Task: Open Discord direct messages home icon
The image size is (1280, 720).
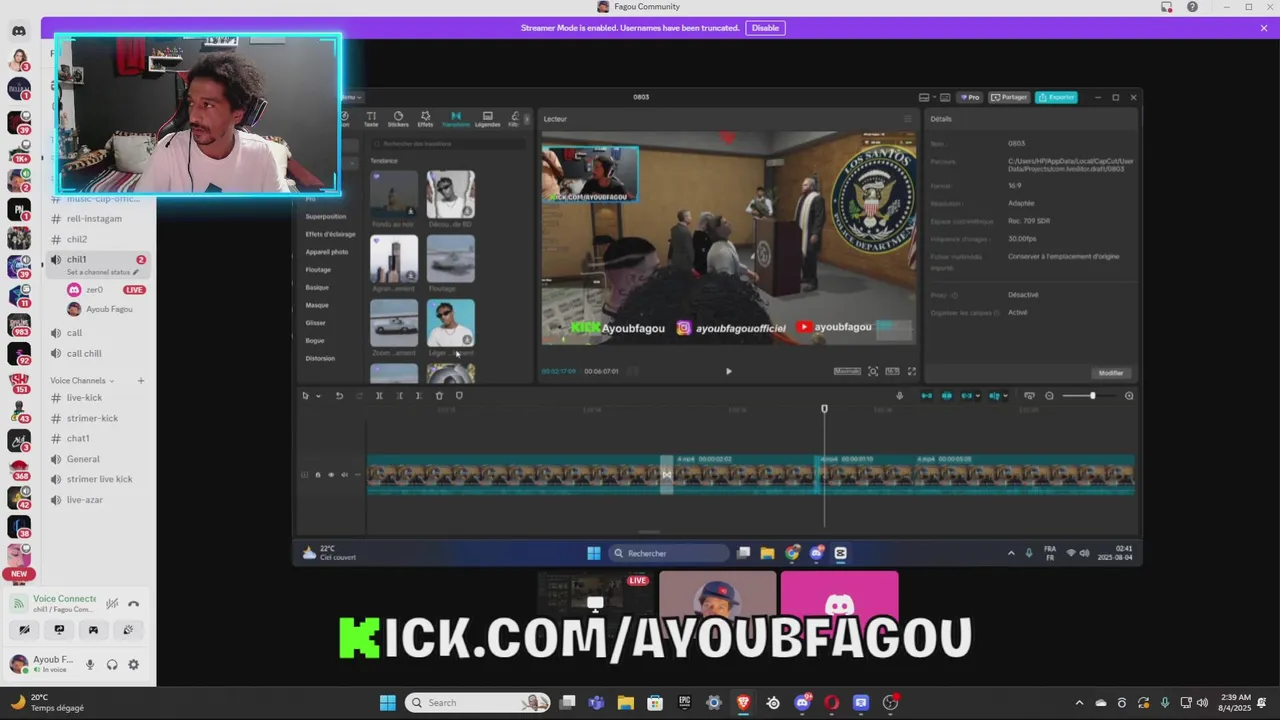Action: point(19,31)
